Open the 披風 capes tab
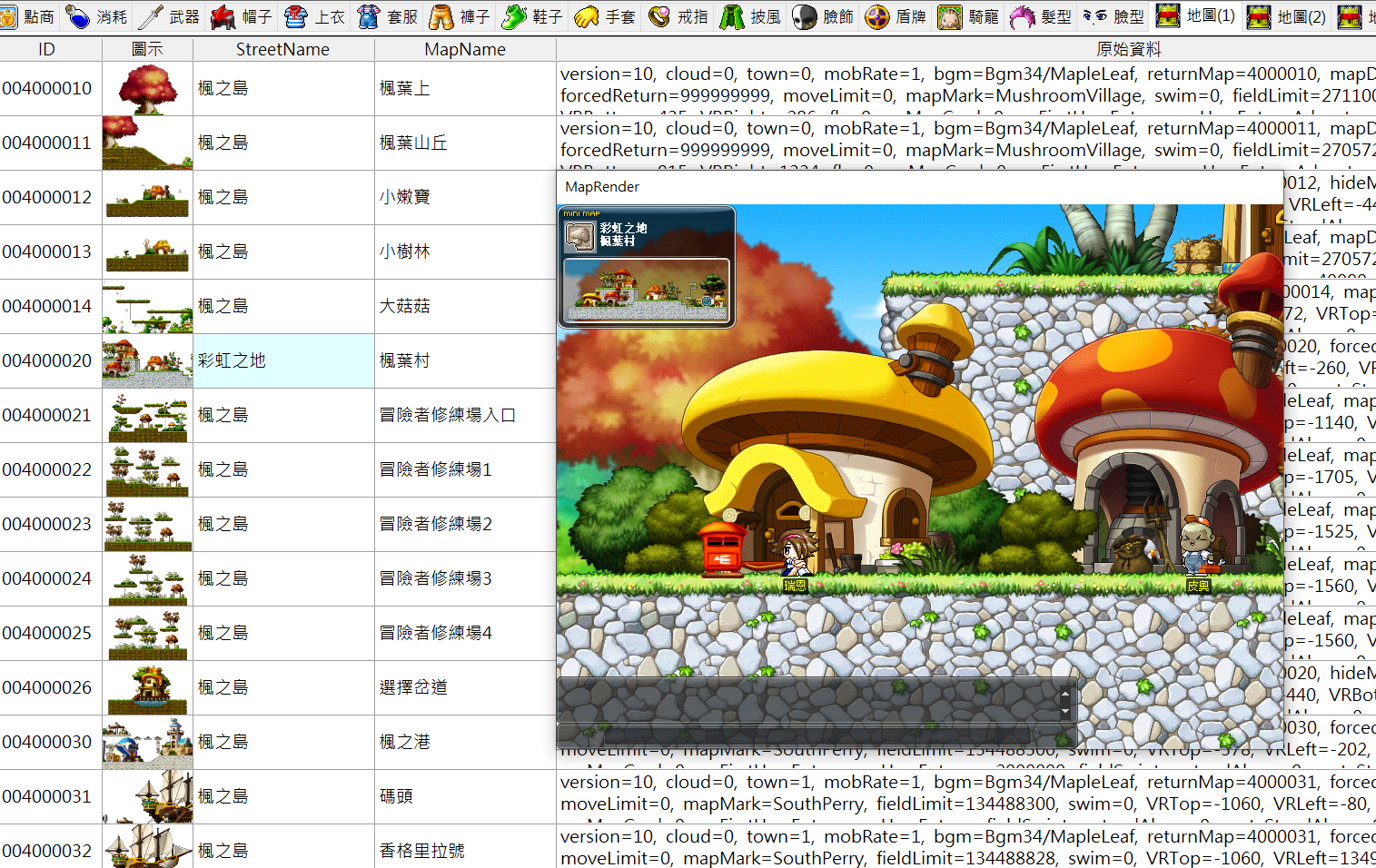This screenshot has height=868, width=1376. (751, 16)
